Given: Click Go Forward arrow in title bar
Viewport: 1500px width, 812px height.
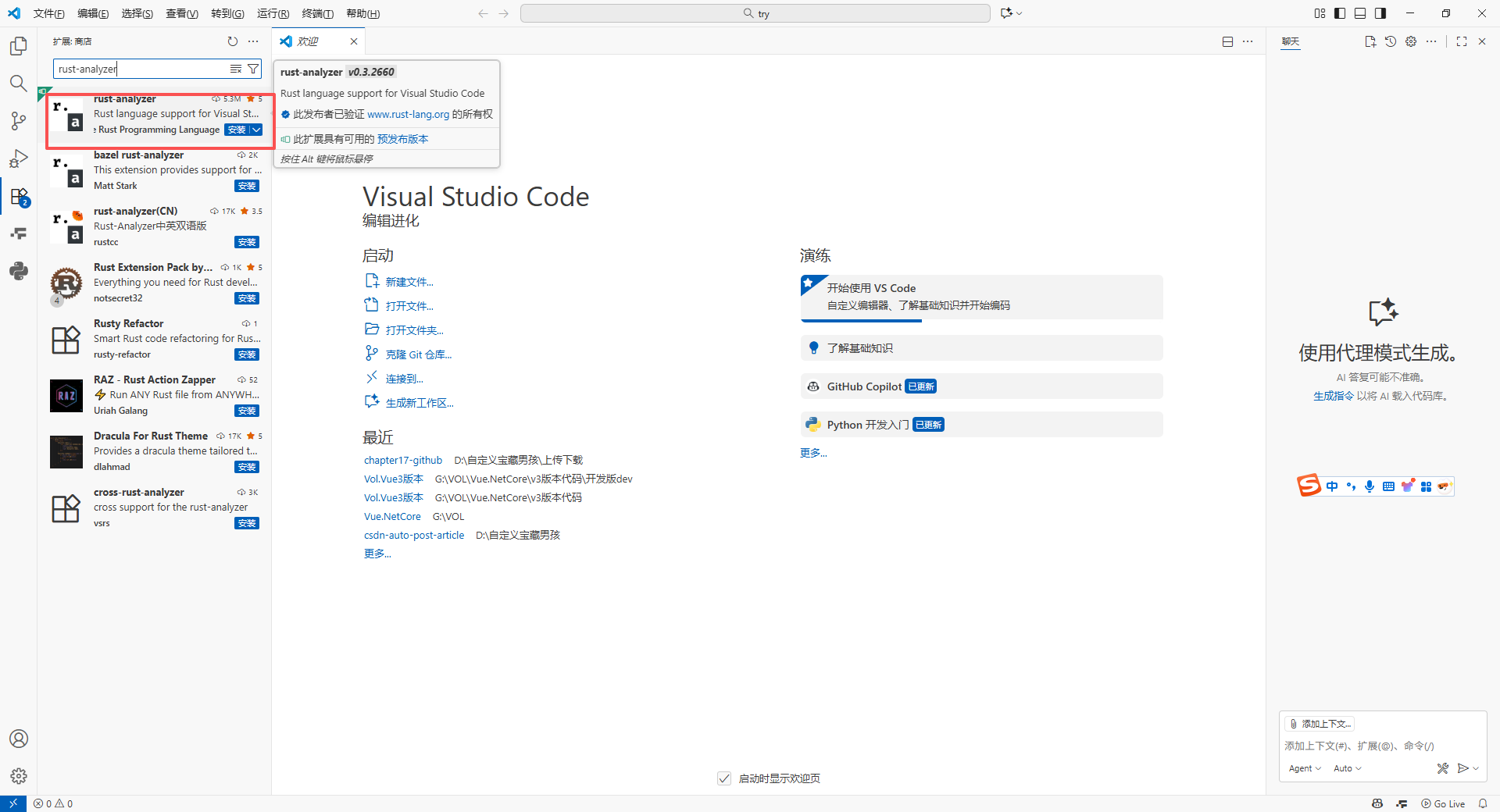Looking at the screenshot, I should point(504,13).
